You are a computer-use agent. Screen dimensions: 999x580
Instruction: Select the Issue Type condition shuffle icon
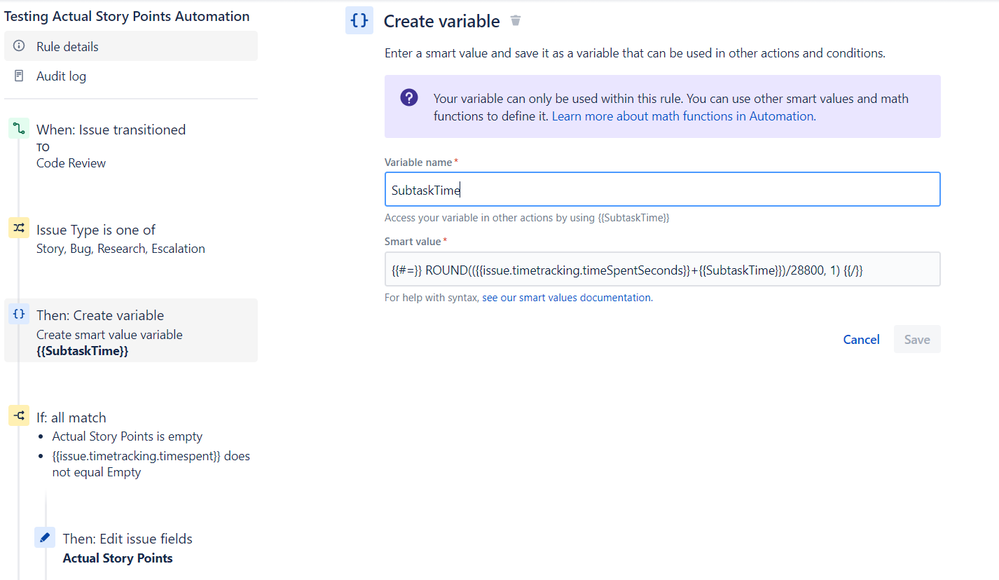coord(18,228)
